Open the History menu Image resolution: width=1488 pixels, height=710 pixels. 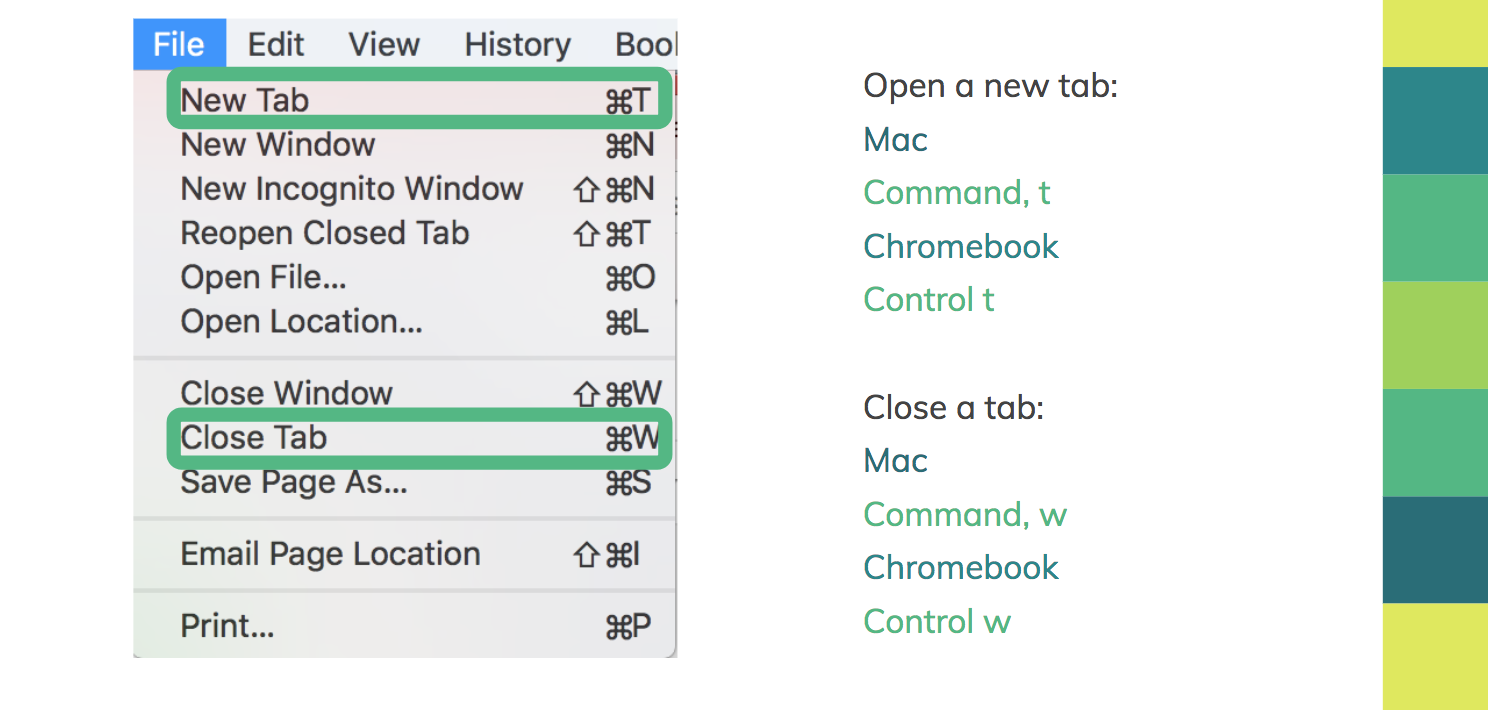517,45
